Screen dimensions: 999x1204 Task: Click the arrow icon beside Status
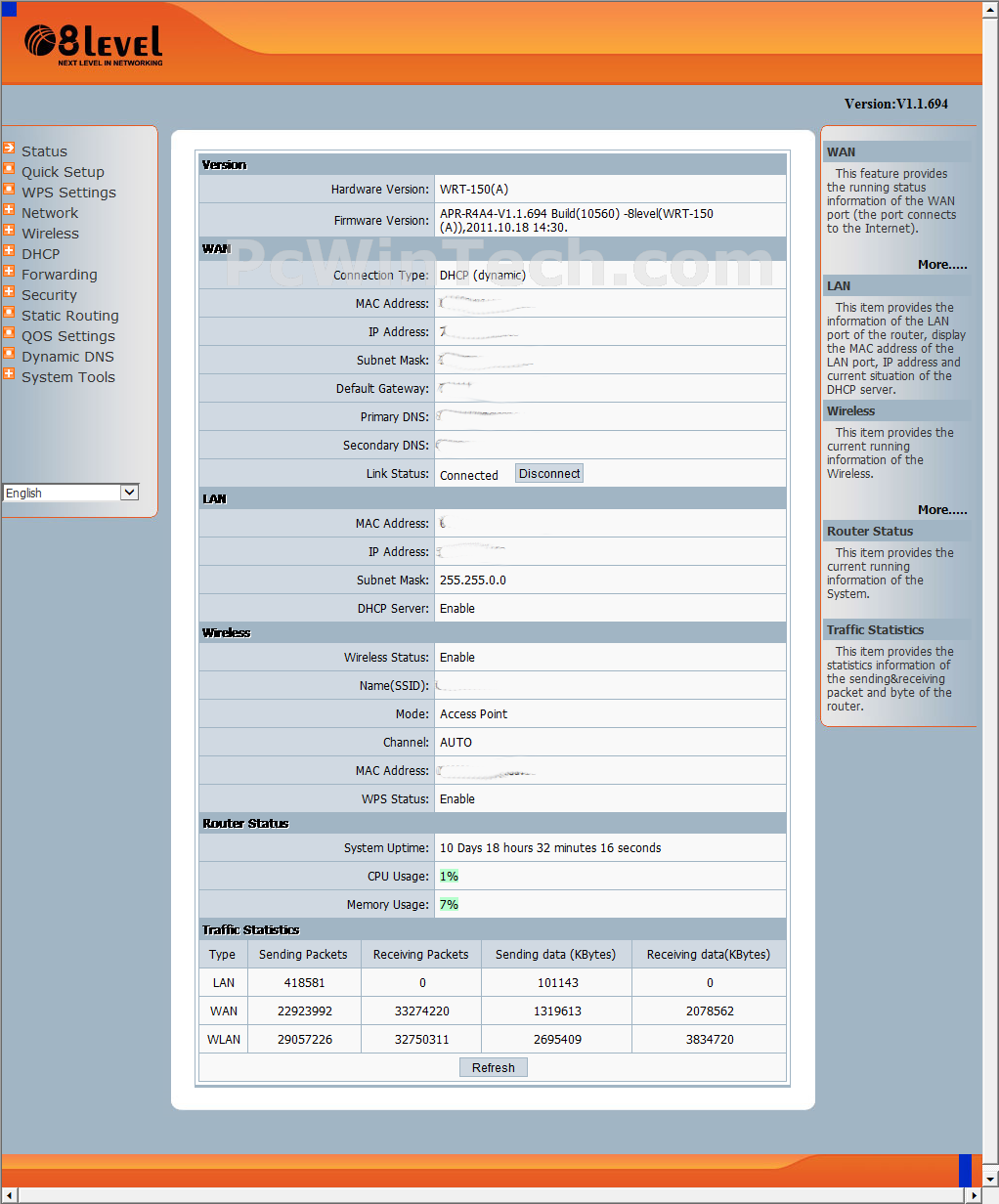(9, 149)
